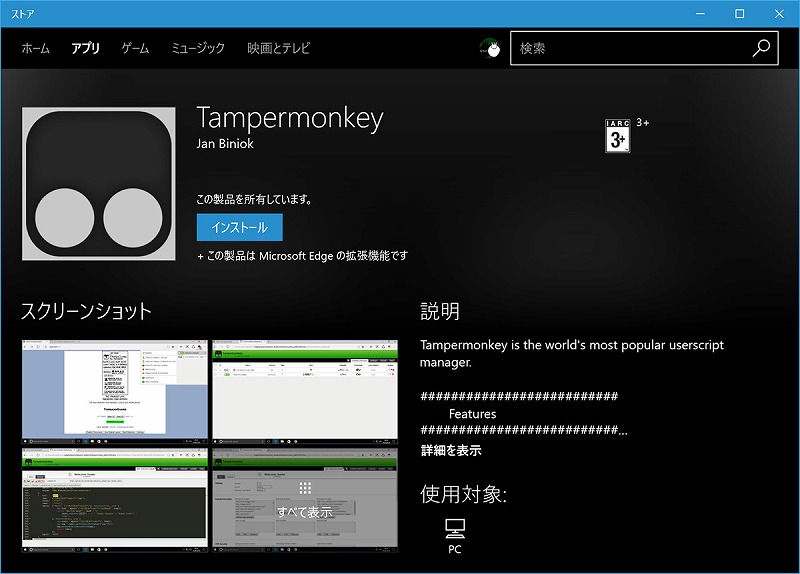Go to the 映画とテレビ tab
The height and width of the screenshot is (574, 800).
[279, 48]
